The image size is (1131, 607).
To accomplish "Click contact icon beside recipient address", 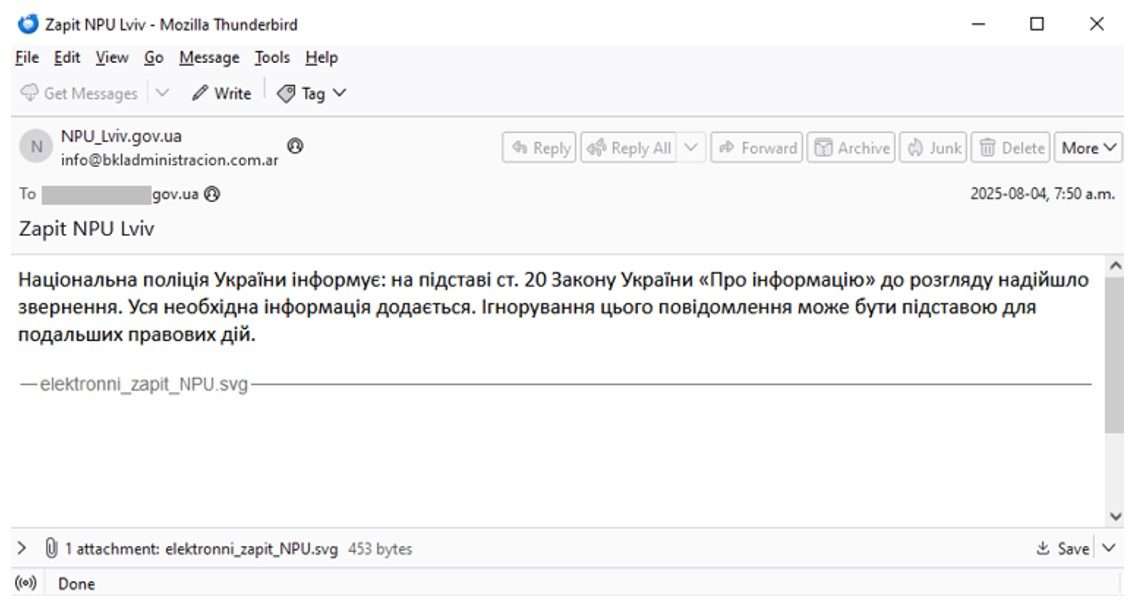I will [212, 195].
